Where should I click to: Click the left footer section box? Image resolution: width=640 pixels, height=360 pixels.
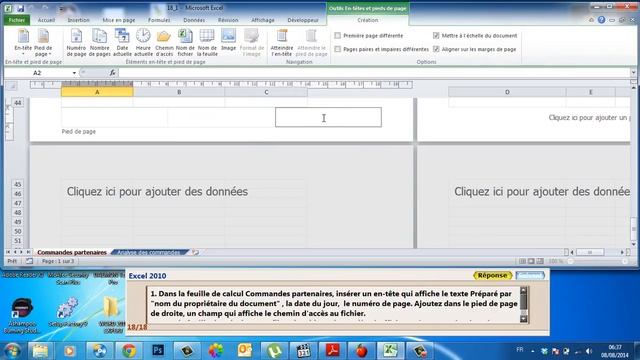pyautogui.click(x=114, y=118)
